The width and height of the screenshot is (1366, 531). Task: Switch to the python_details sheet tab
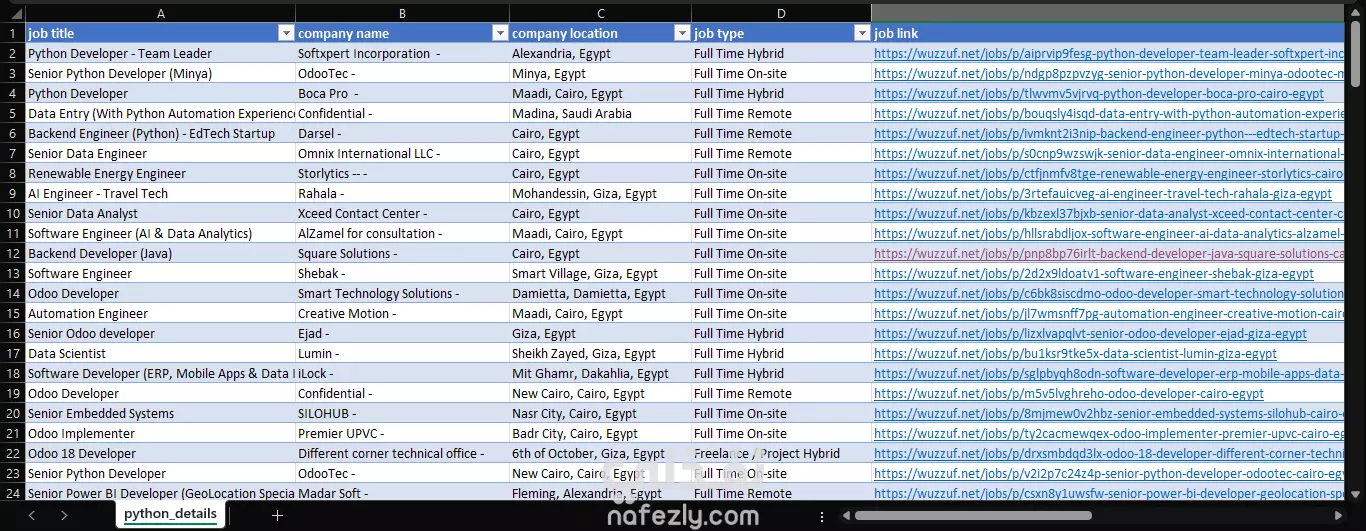click(x=170, y=514)
